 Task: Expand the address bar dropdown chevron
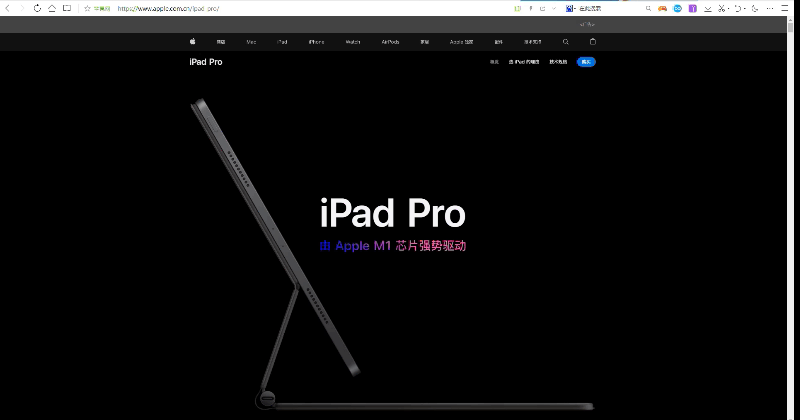click(x=554, y=8)
